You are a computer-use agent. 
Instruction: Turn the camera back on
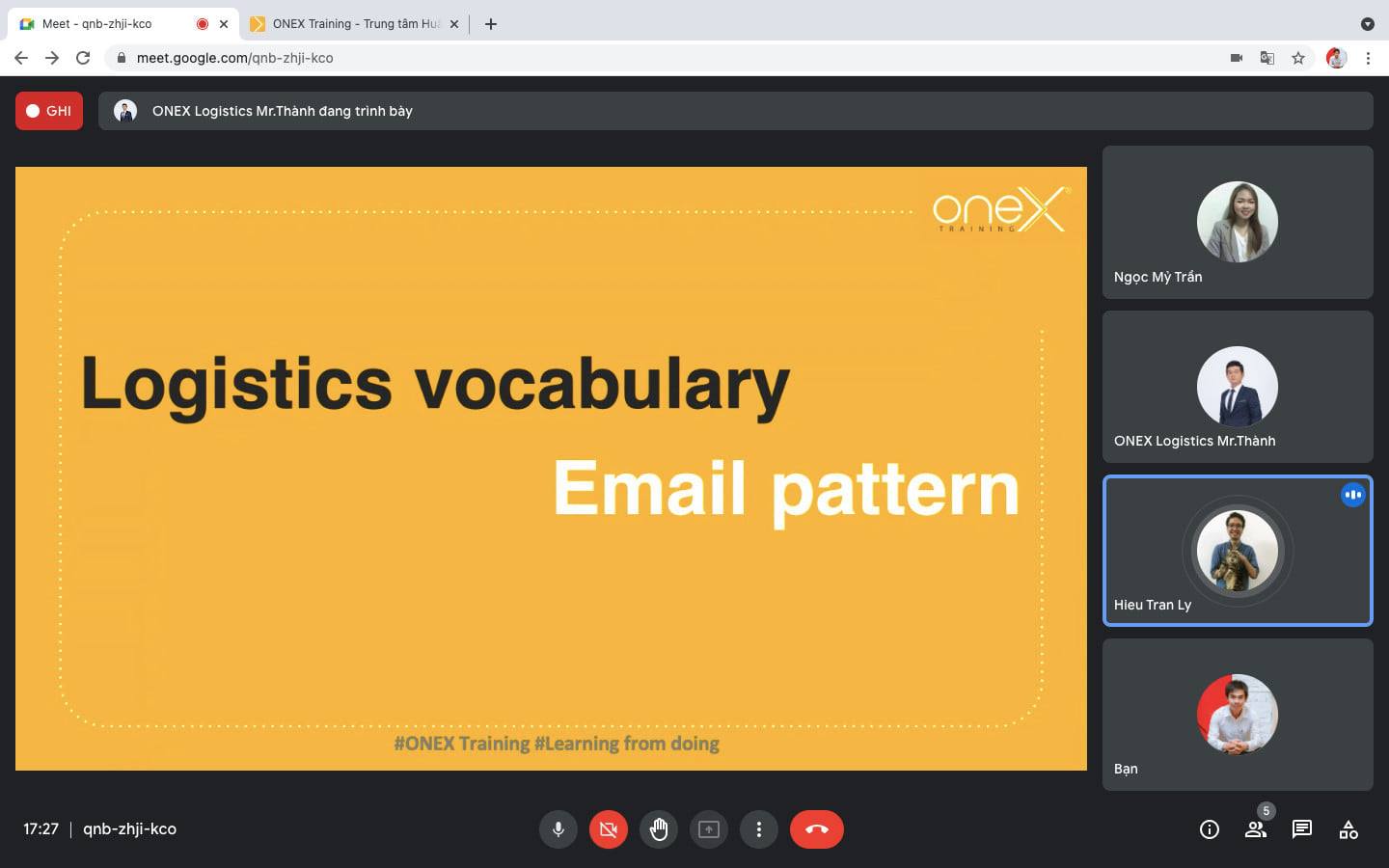(x=608, y=829)
